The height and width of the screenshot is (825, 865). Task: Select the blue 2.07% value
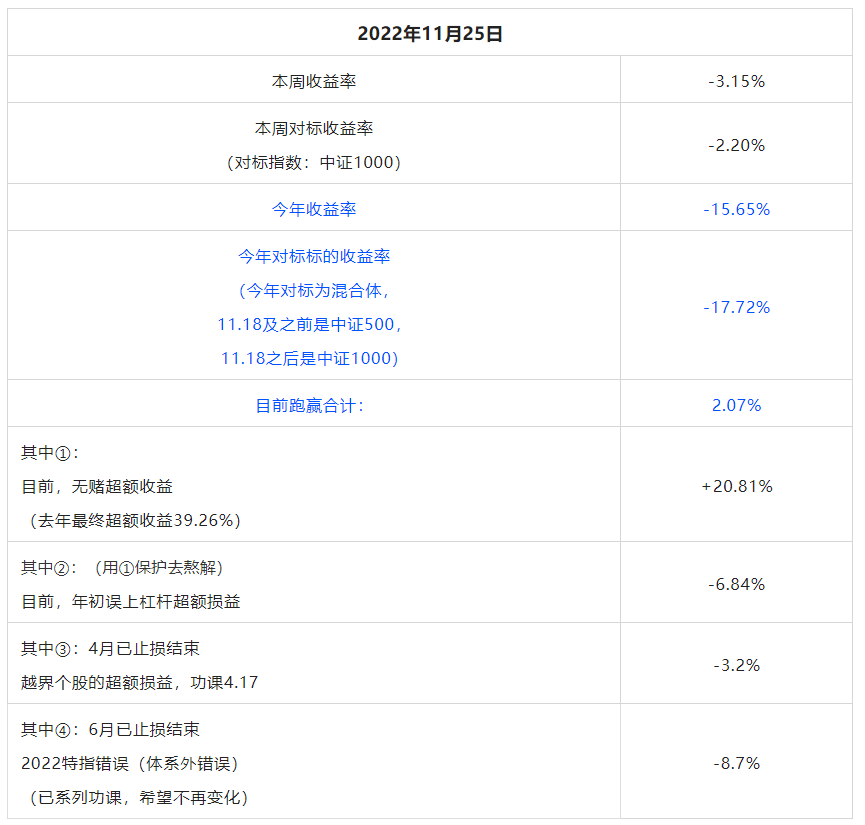(736, 405)
